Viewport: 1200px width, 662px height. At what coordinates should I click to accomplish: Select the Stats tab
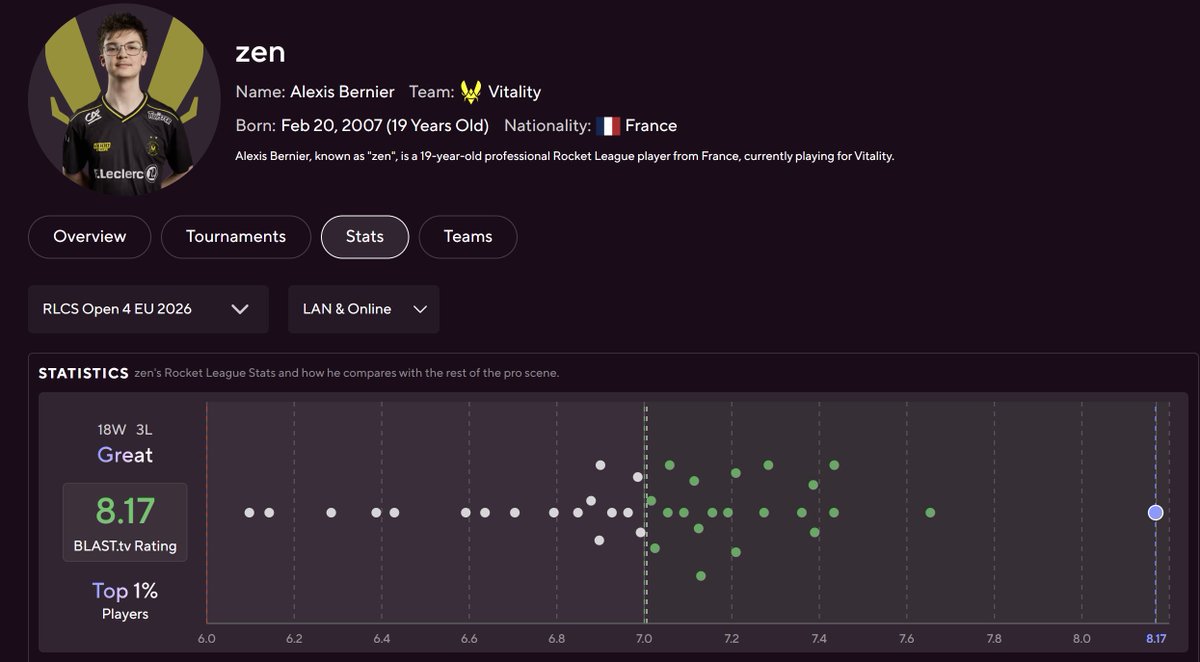pos(365,237)
